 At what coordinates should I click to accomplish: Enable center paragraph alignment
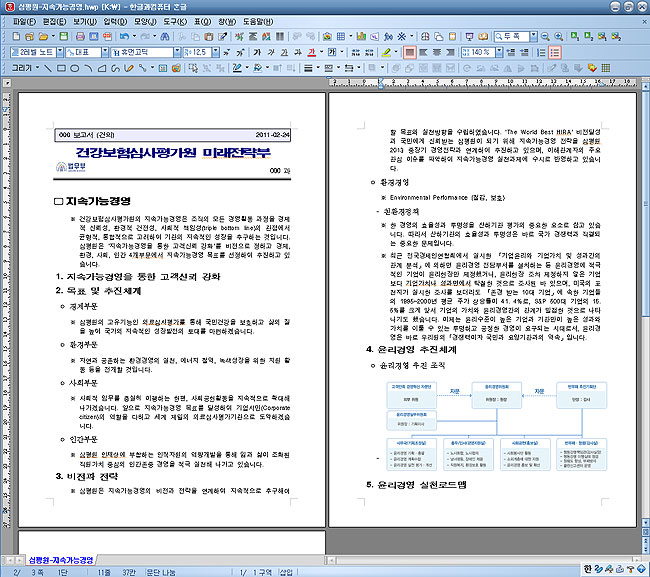[x=437, y=52]
